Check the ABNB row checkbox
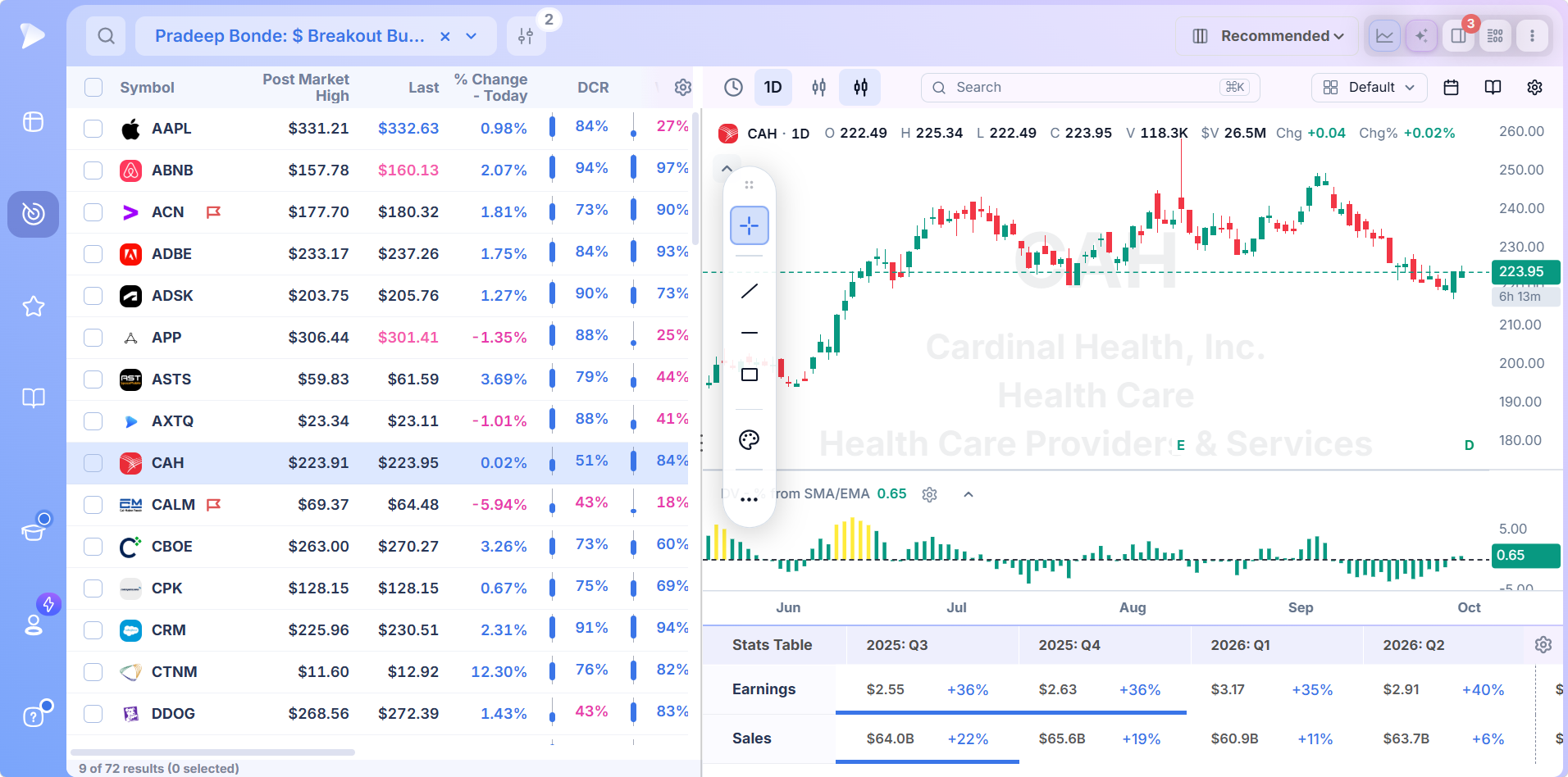 click(93, 170)
